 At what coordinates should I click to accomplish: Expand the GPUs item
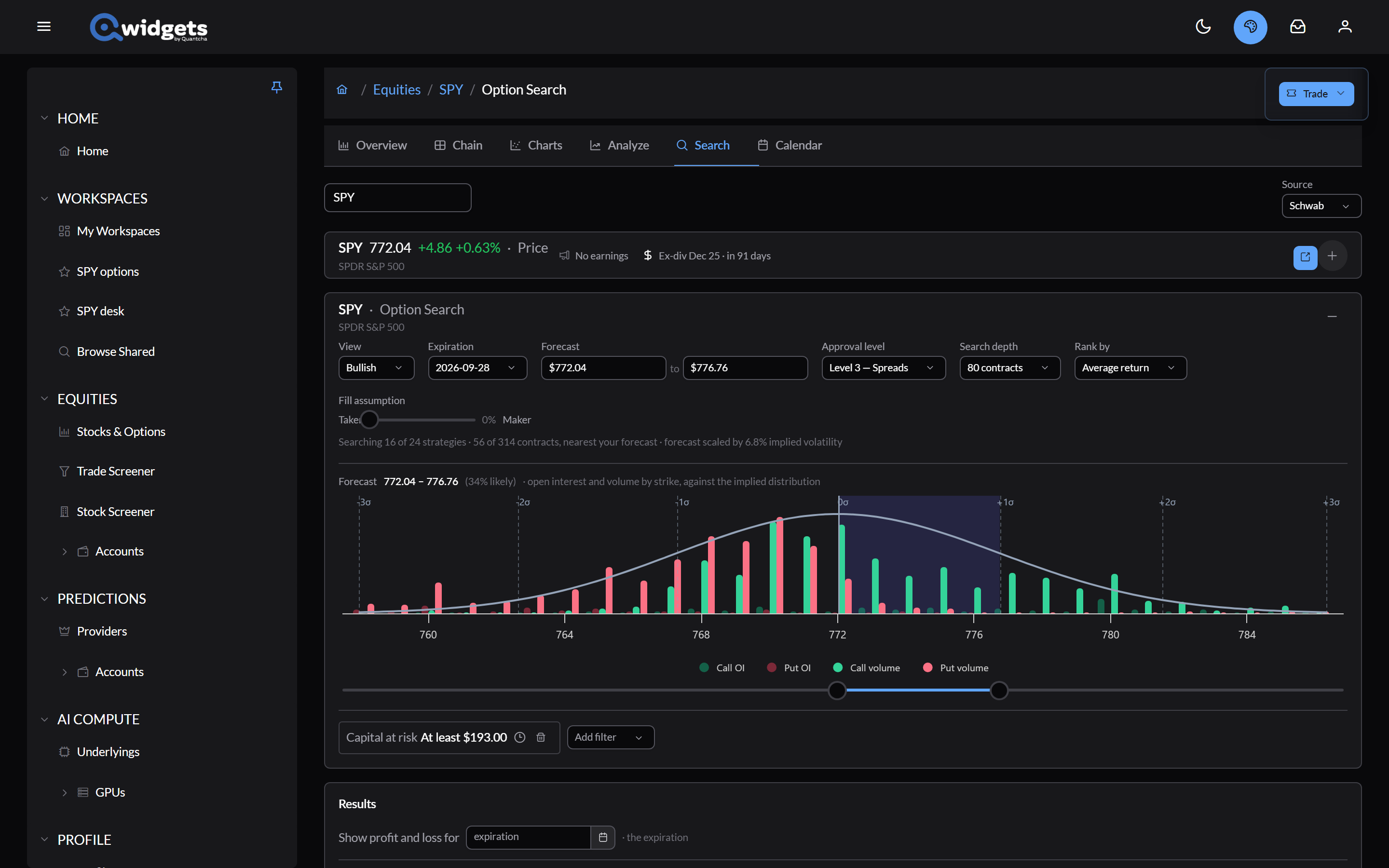tap(64, 793)
